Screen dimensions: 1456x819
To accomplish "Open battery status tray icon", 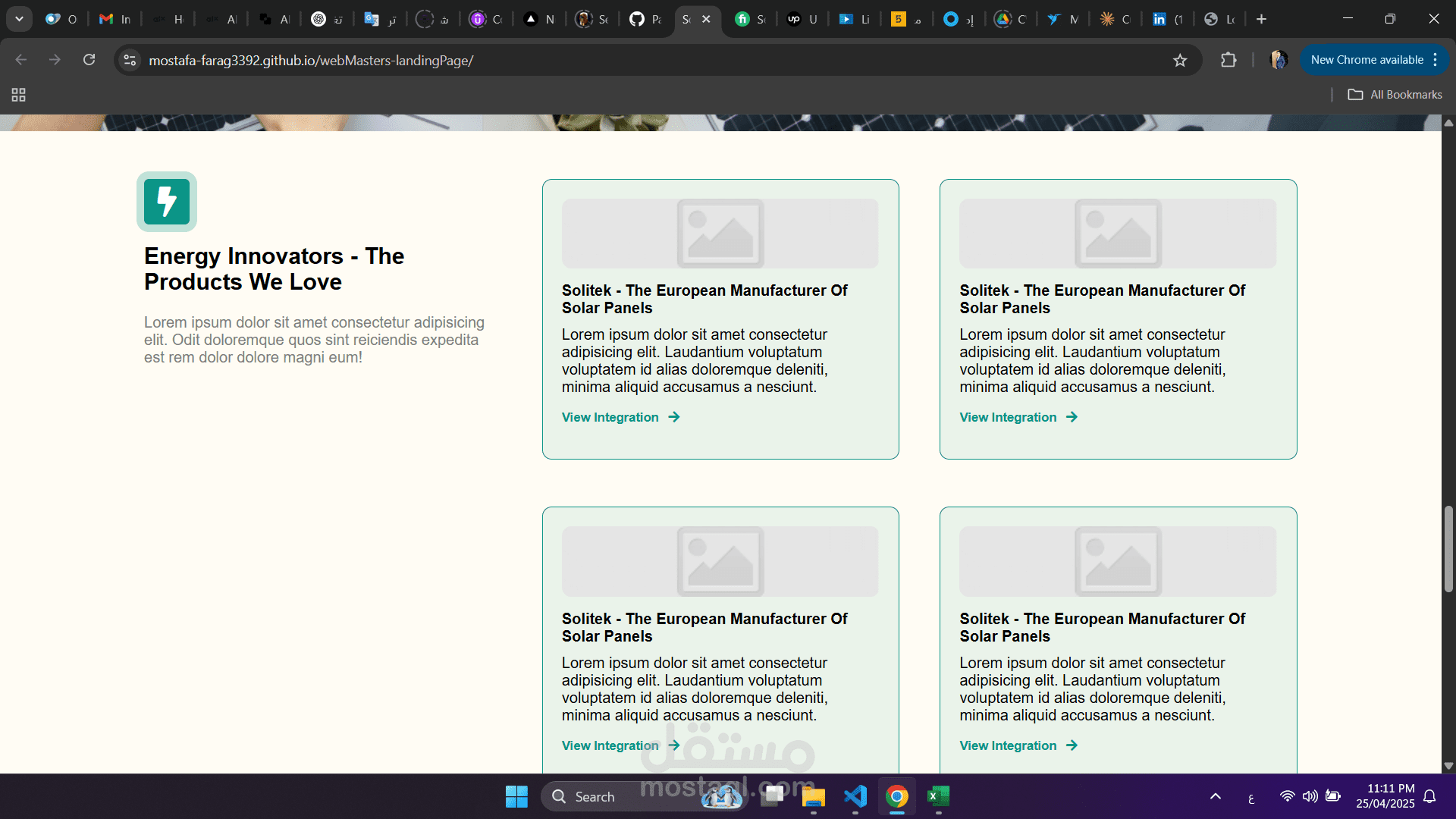I will (1333, 796).
